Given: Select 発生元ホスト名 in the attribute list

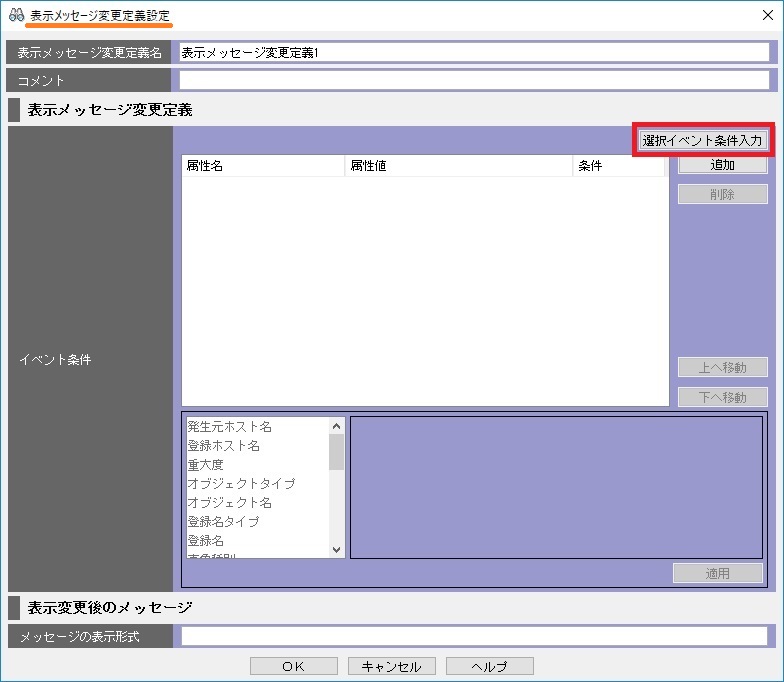Looking at the screenshot, I should pos(230,427).
